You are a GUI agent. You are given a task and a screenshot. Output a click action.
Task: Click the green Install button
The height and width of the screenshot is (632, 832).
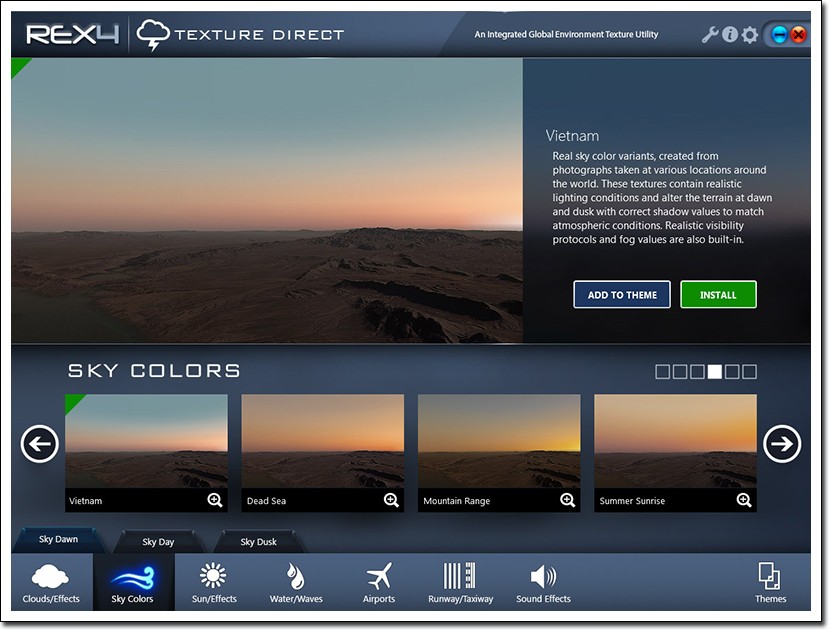pos(718,295)
